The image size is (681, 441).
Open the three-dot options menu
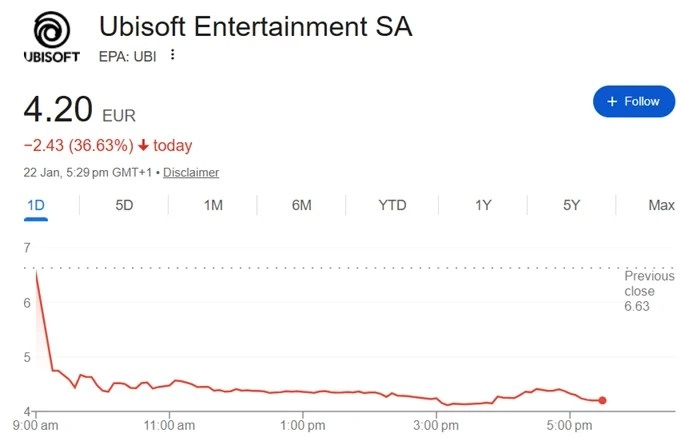click(x=172, y=56)
